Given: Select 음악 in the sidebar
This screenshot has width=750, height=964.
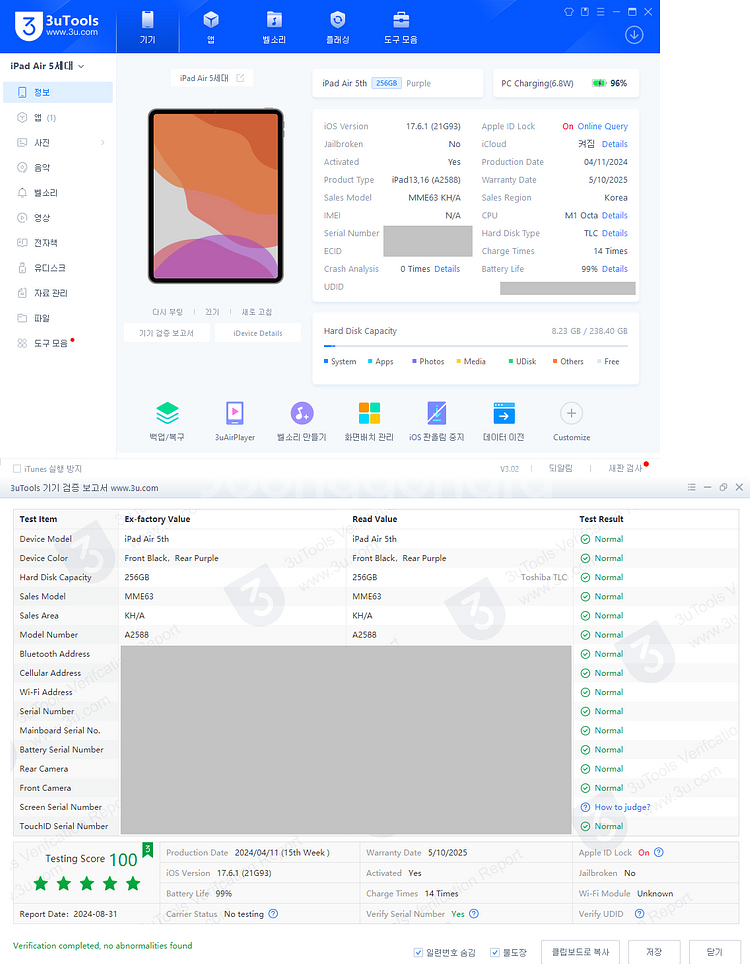Looking at the screenshot, I should (41, 168).
